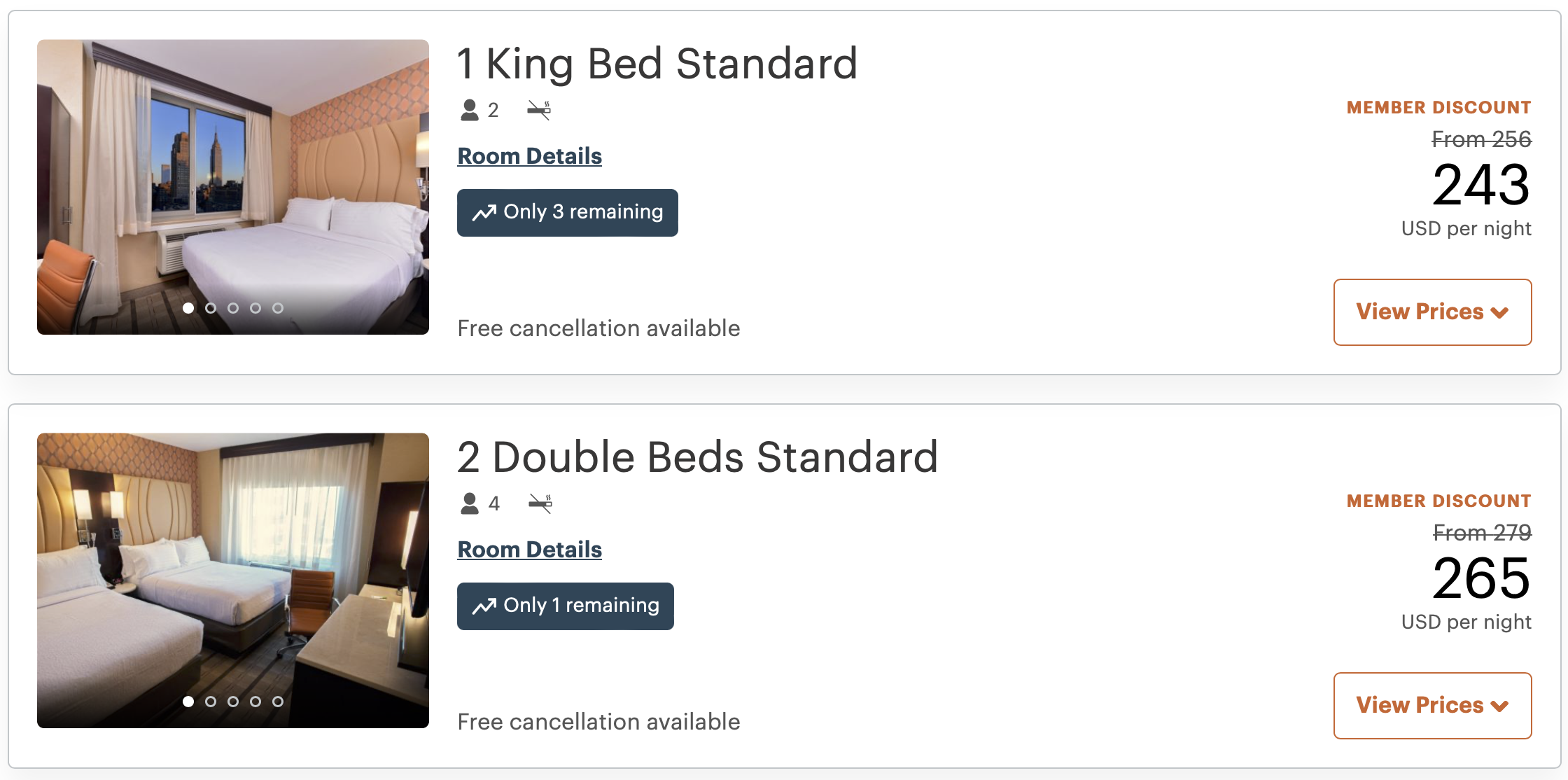Image resolution: width=1568 pixels, height=780 pixels.
Task: Click trending arrow icon in 'Only 1 remaining' badge
Action: point(484,606)
